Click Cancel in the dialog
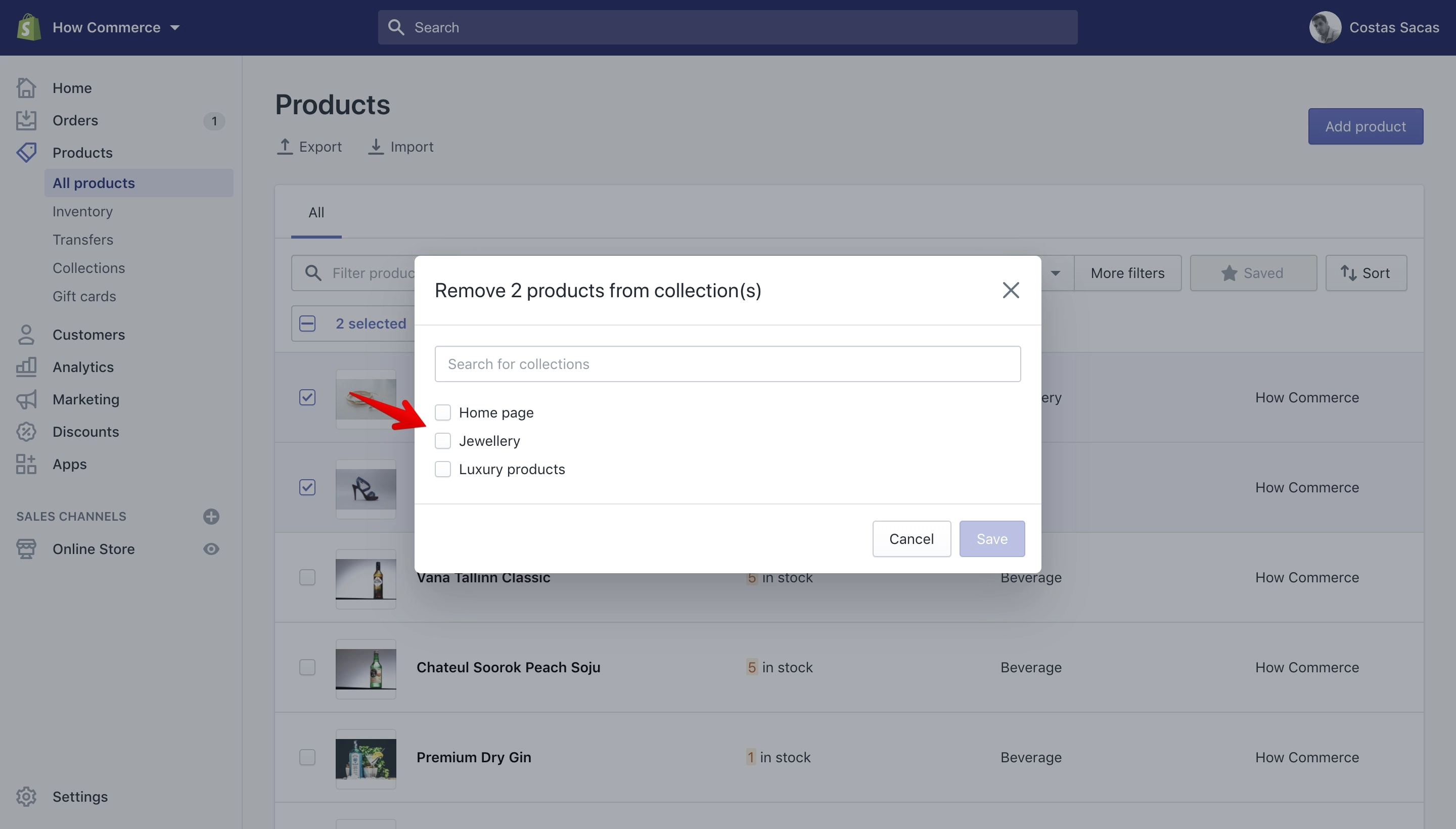 pos(911,539)
